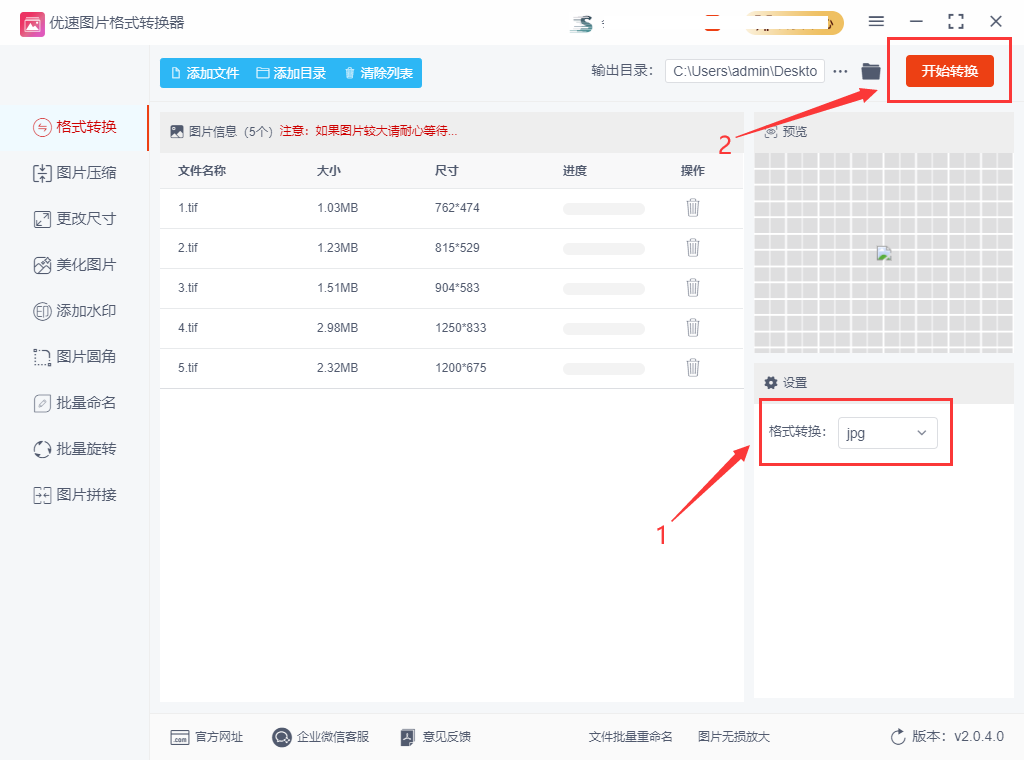Click 添加文件 to add files
1024x760 pixels.
(x=205, y=73)
